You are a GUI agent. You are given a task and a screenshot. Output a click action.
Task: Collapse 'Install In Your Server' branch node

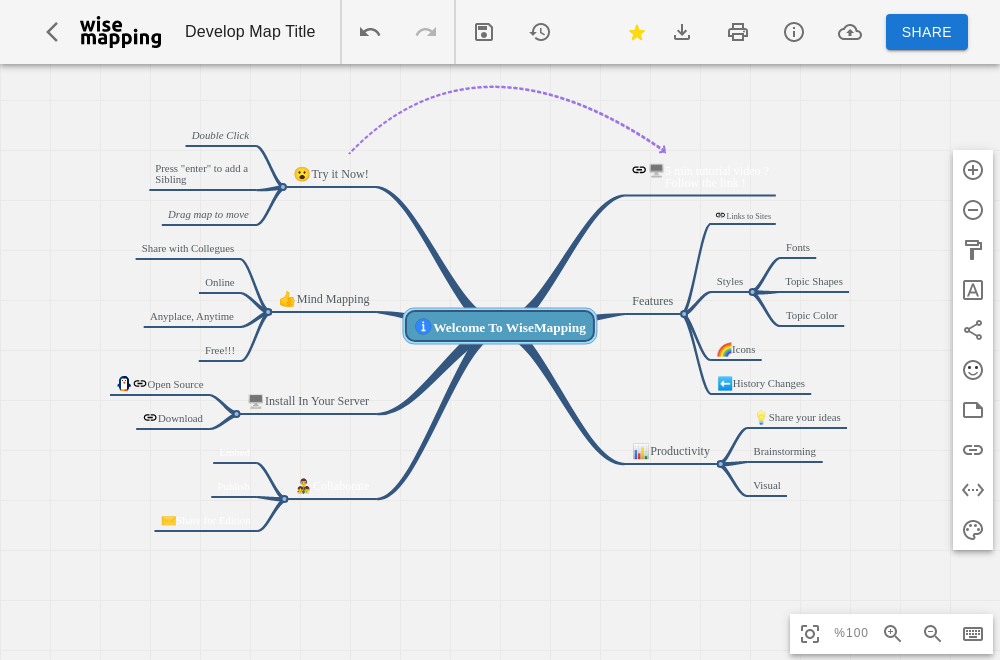pyautogui.click(x=237, y=414)
